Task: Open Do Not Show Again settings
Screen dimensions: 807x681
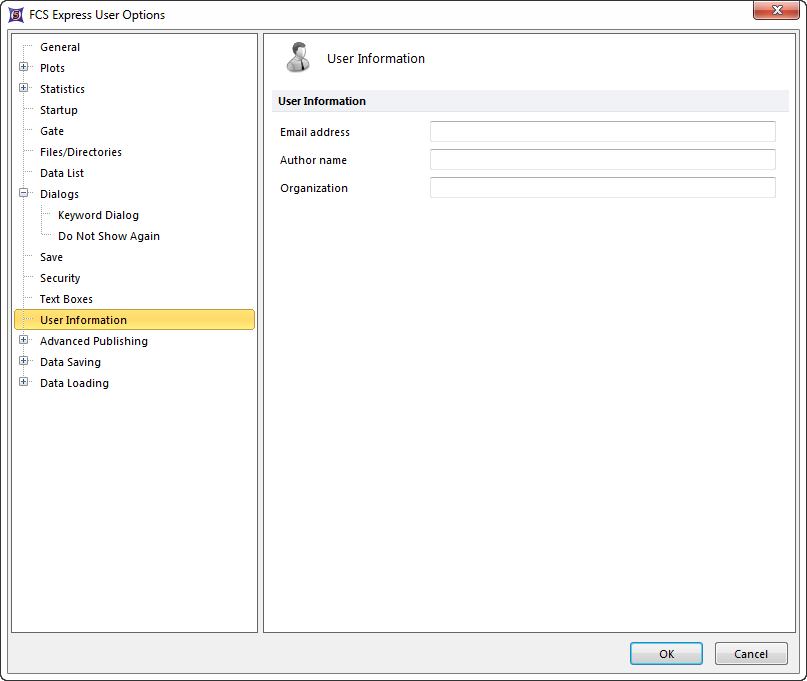Action: (109, 236)
